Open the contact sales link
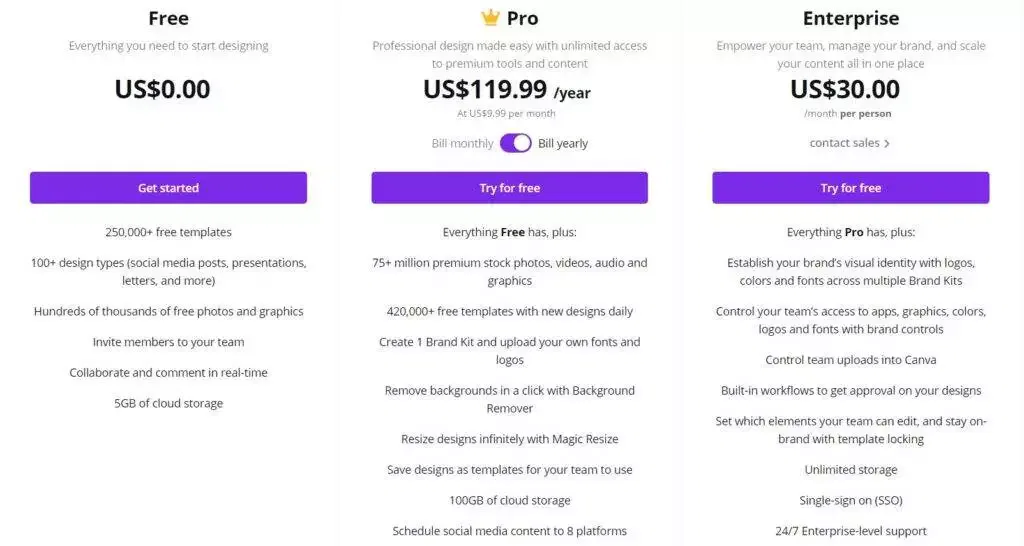The height and width of the screenshot is (546, 1024). click(x=845, y=143)
